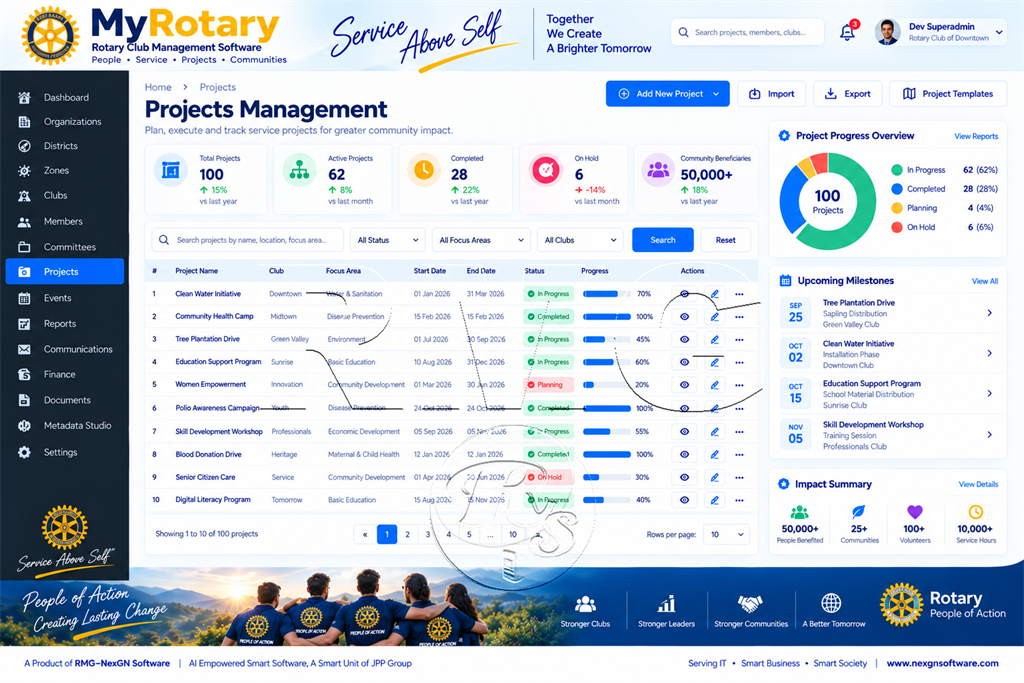Click the Volunteers heart icon
The image size is (1024, 683).
pos(915,512)
